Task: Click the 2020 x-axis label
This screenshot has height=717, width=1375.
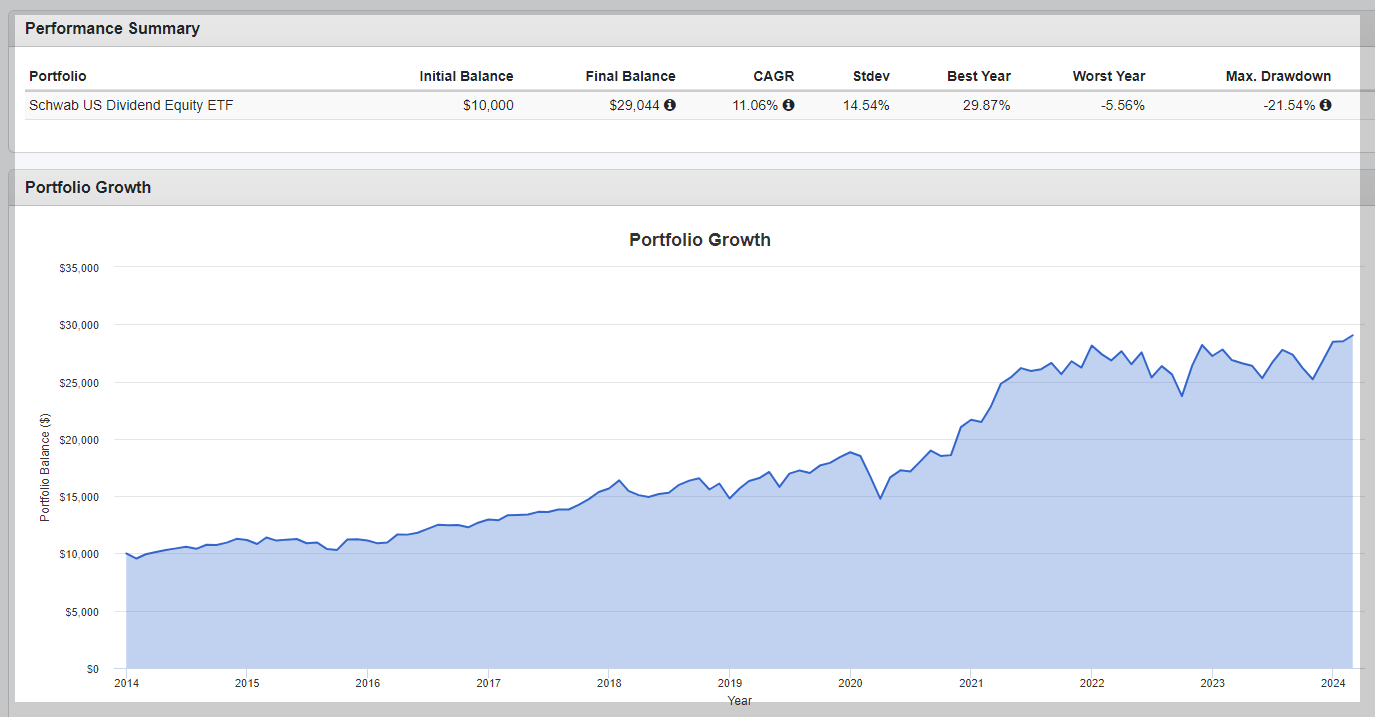Action: pyautogui.click(x=850, y=684)
